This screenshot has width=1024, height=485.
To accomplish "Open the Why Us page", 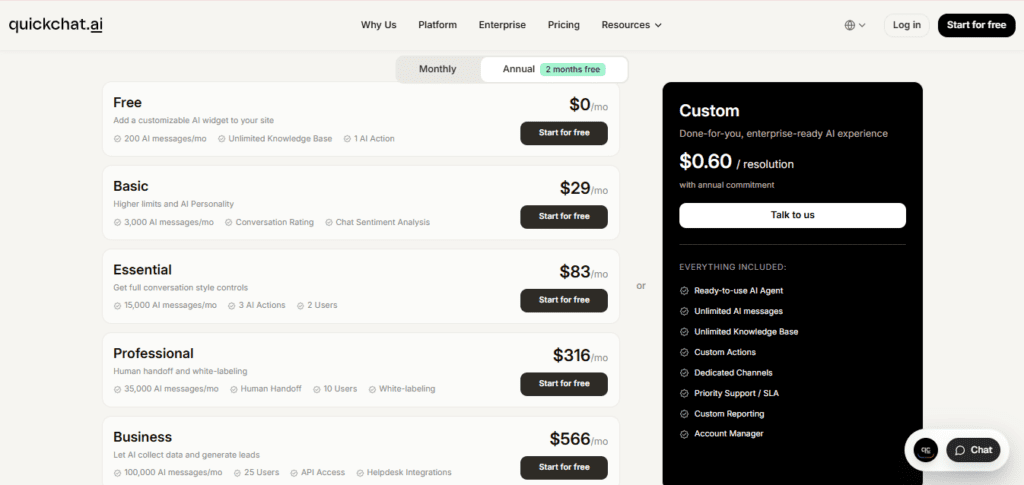I will [378, 25].
